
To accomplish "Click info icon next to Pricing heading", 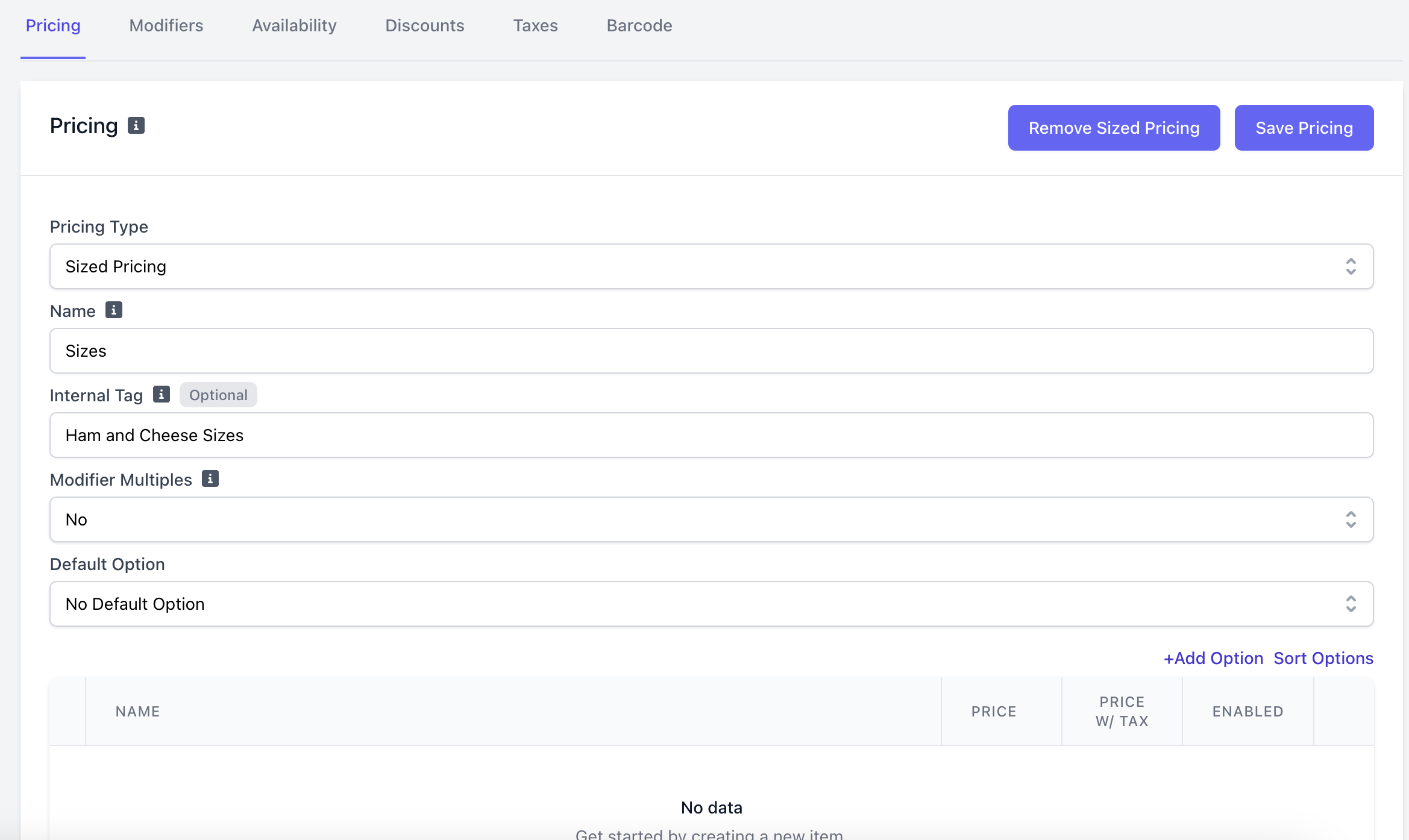I will tap(136, 125).
